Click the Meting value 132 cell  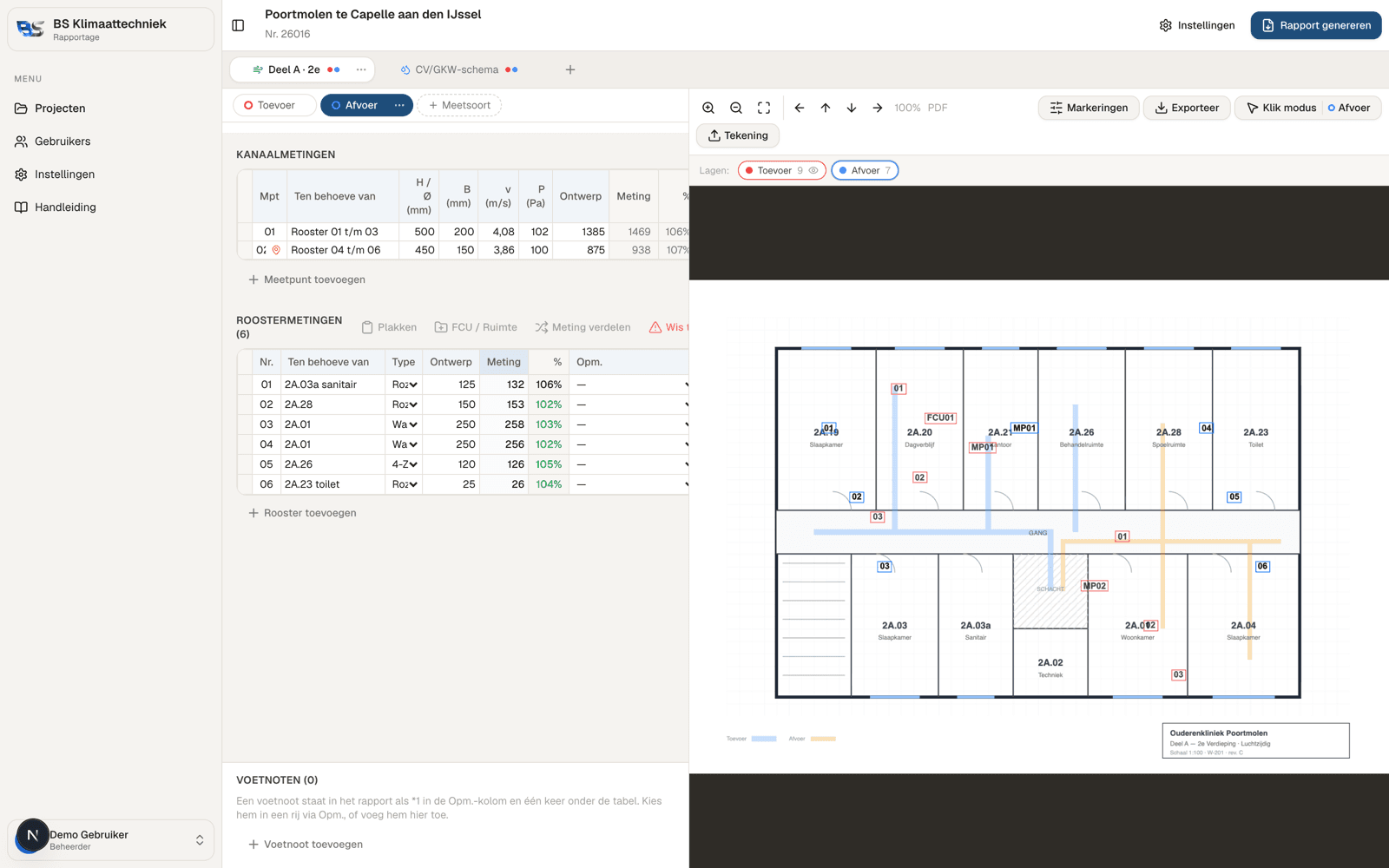[x=504, y=385]
